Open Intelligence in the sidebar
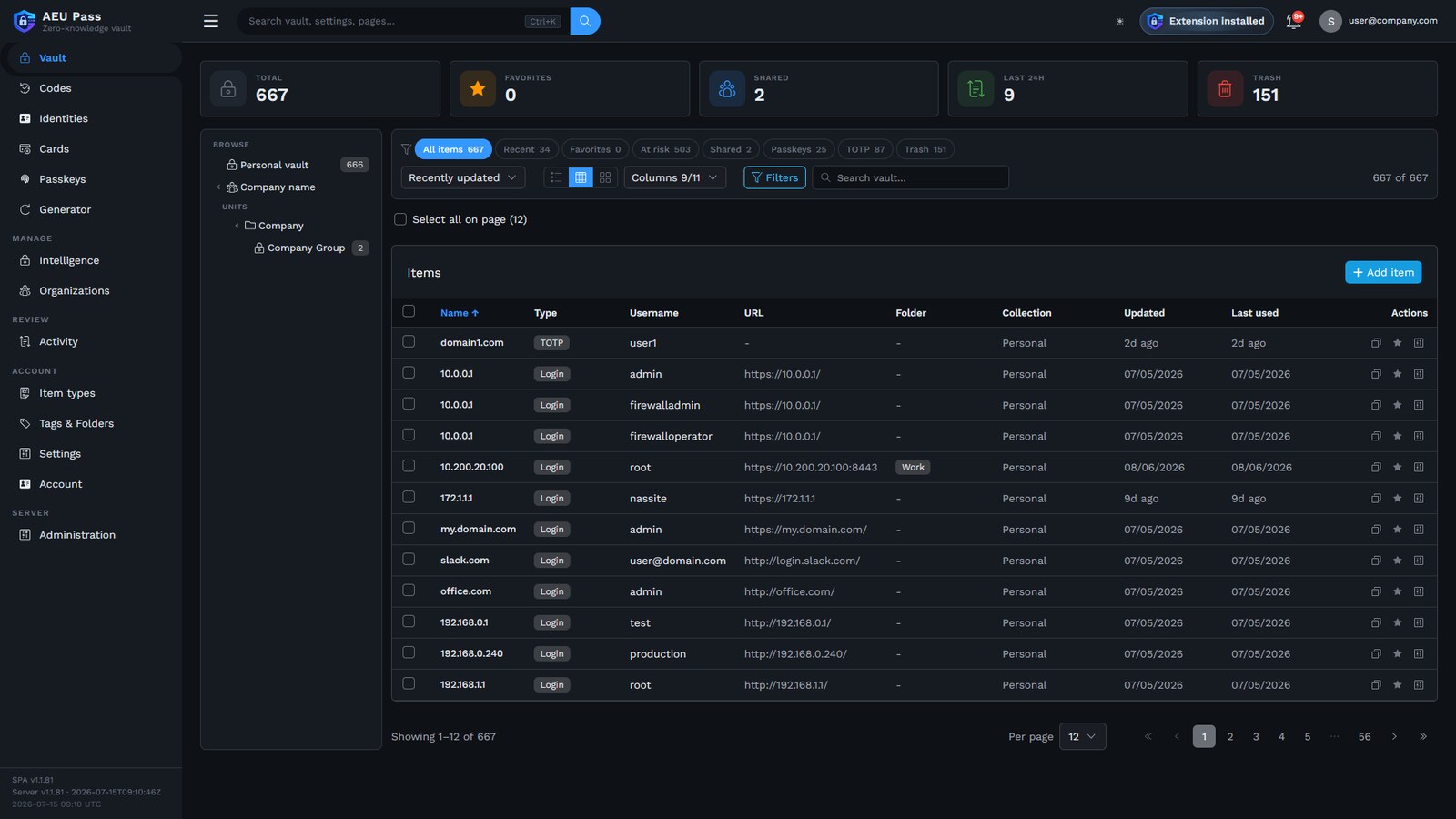The width and height of the screenshot is (1456, 819). 91,260
